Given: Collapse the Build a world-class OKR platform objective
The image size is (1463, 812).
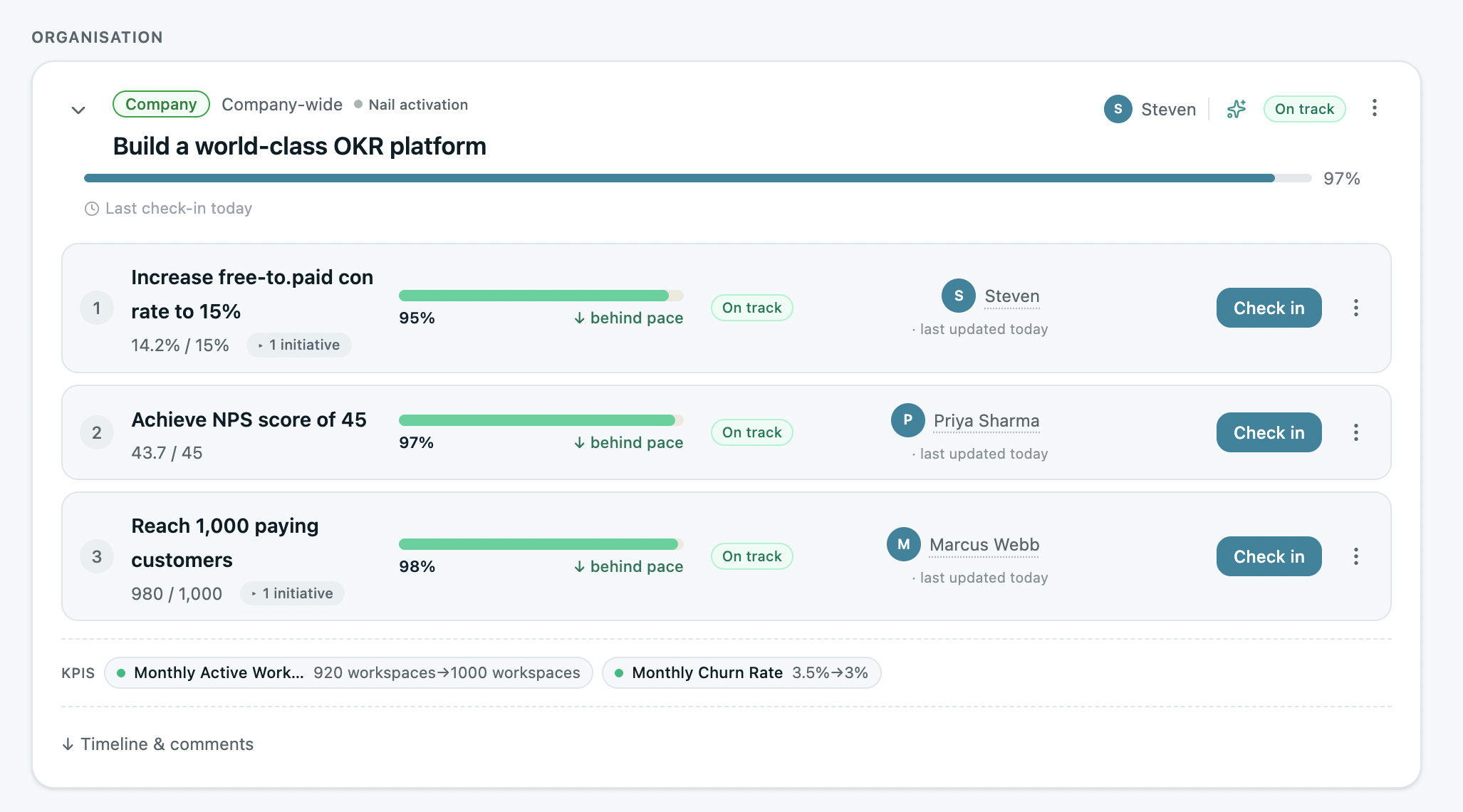Looking at the screenshot, I should (x=78, y=110).
